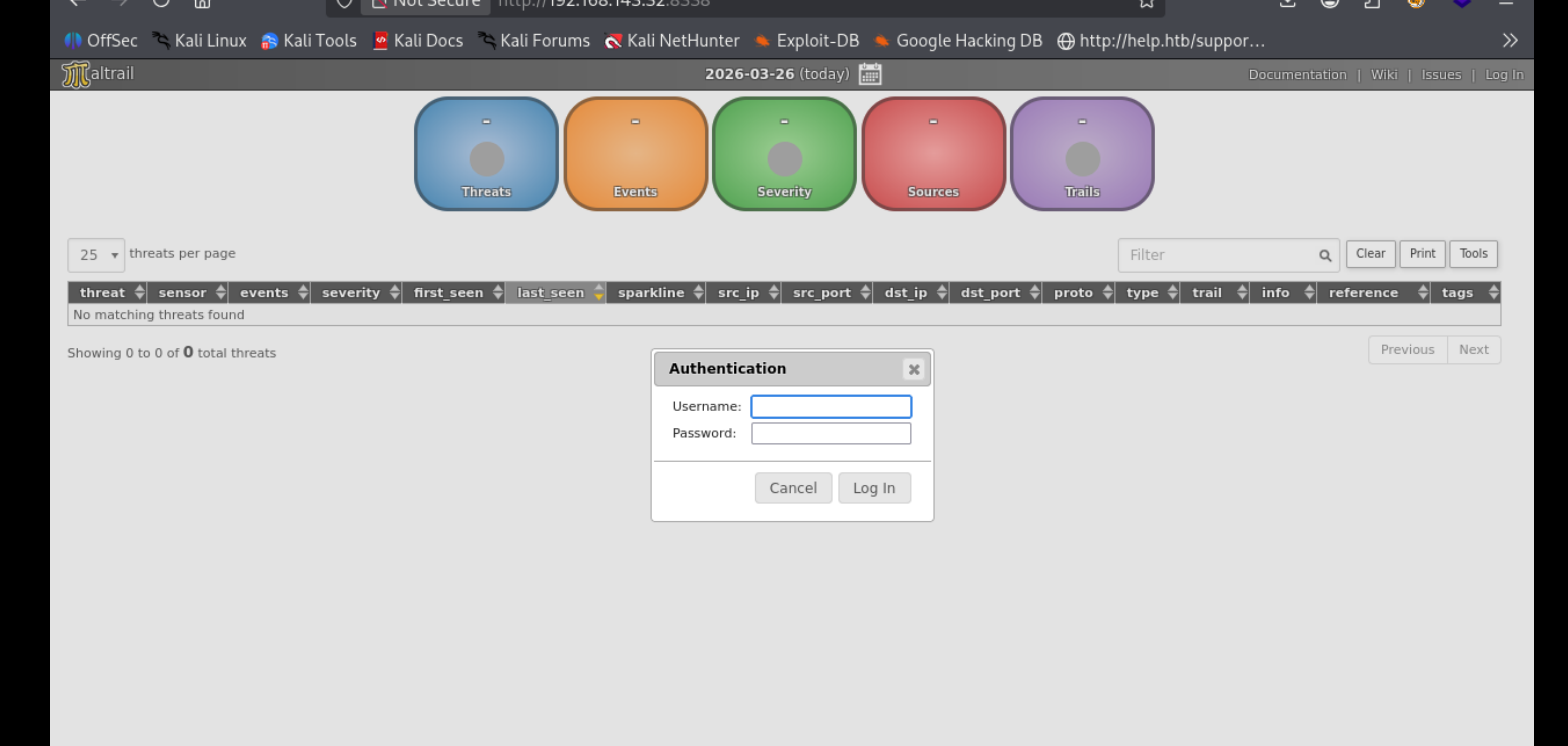This screenshot has height=746, width=1568.
Task: Select the orange Events summary tile
Action: coord(635,154)
